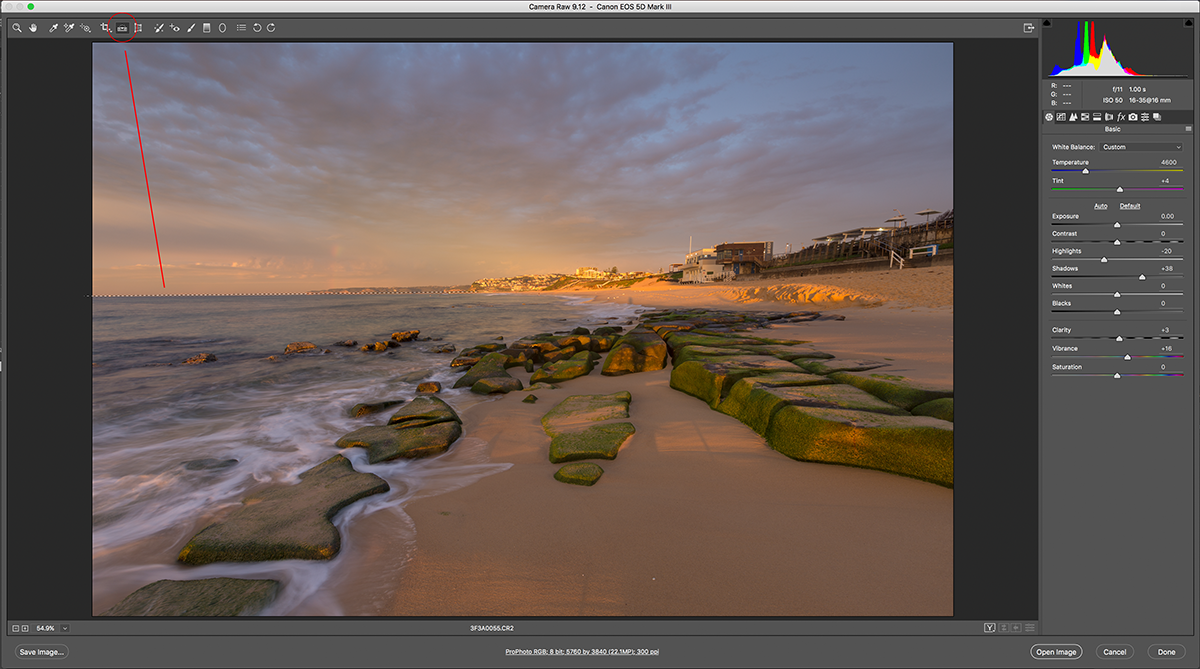Screen dimensions: 1200x669
Task: Toggle before/after preview view (Y)
Action: coord(990,628)
